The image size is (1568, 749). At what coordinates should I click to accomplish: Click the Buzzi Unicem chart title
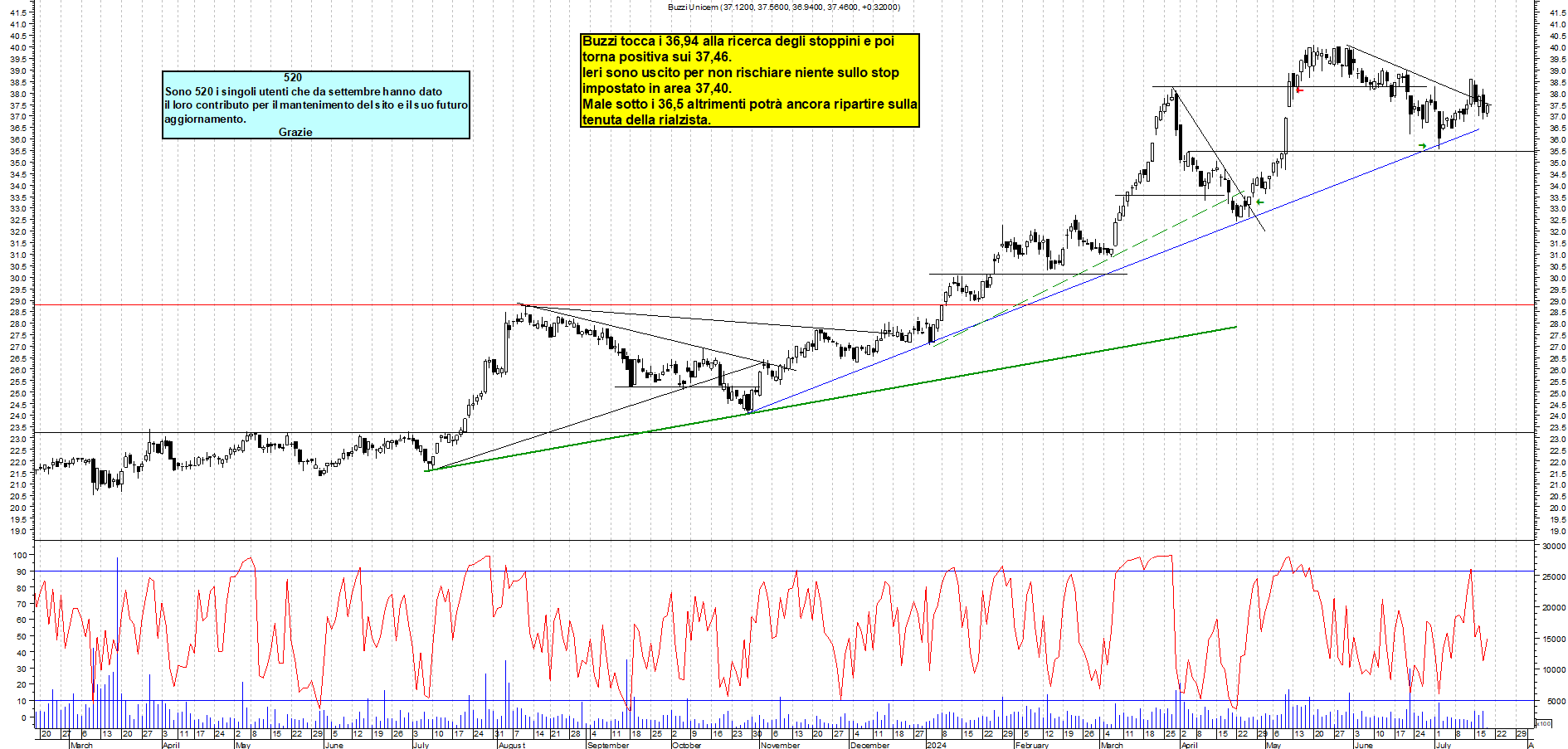pos(783,7)
